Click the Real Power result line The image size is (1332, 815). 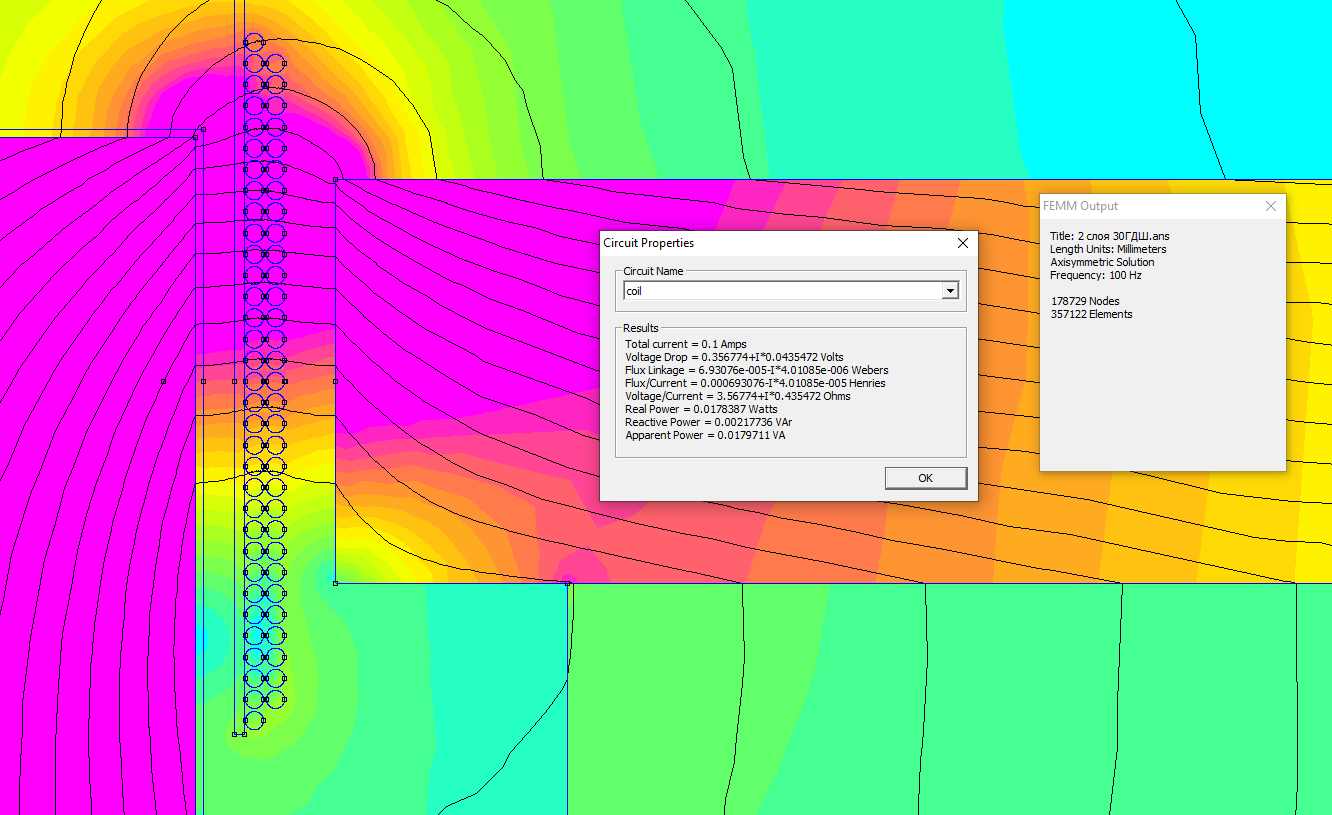701,409
